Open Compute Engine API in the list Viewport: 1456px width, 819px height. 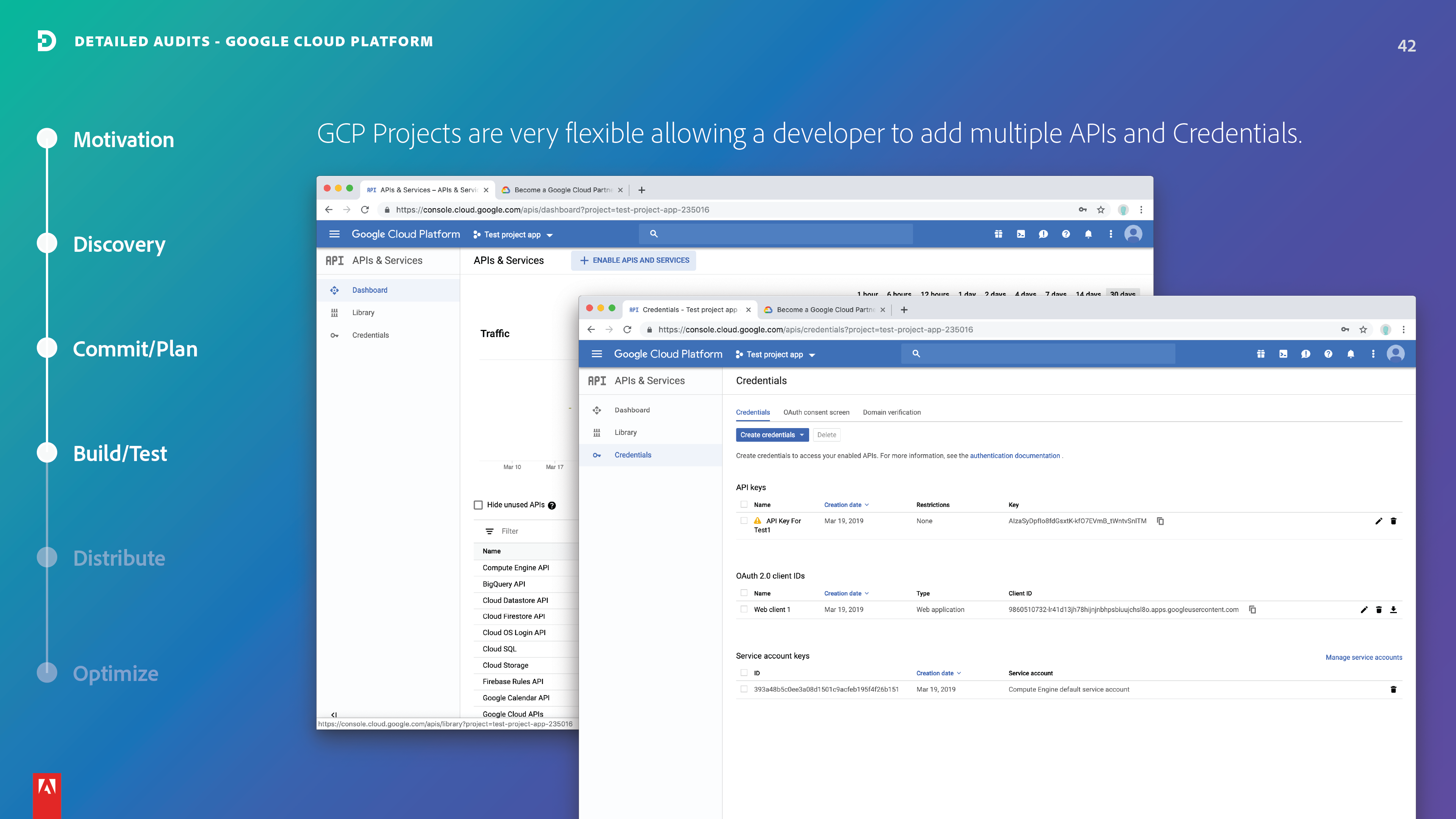[516, 568]
